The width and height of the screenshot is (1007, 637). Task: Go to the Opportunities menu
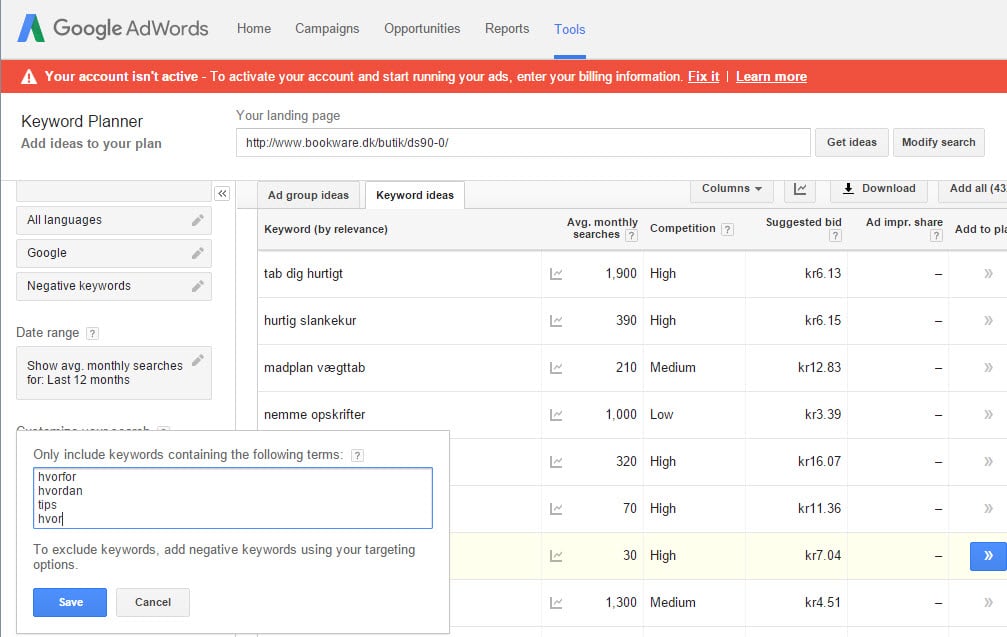422,29
